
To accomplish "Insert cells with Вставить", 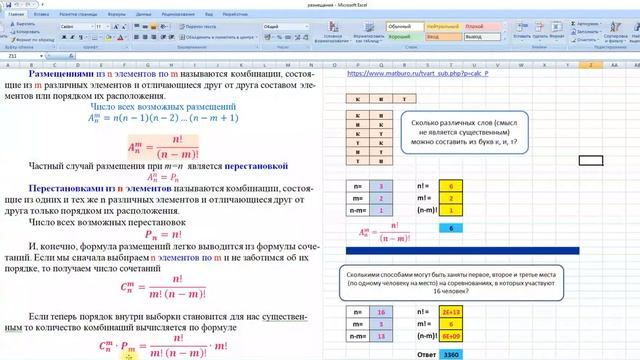I will coord(522,31).
